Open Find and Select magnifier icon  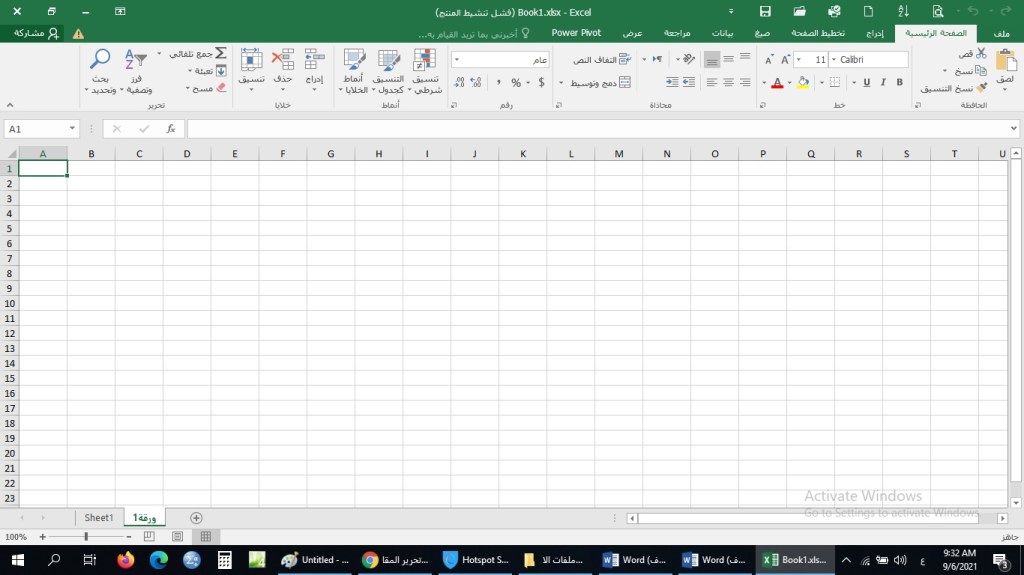100,60
